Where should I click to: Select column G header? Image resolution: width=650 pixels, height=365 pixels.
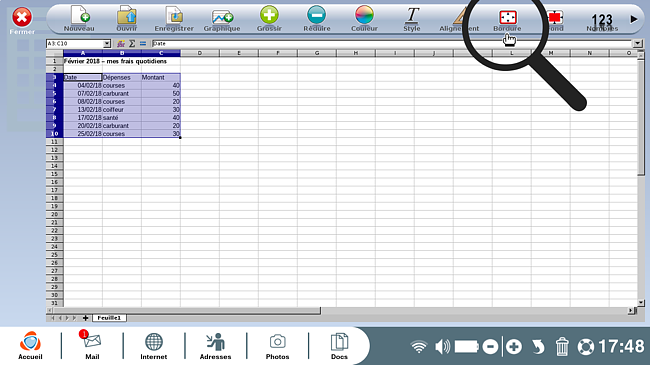317,53
